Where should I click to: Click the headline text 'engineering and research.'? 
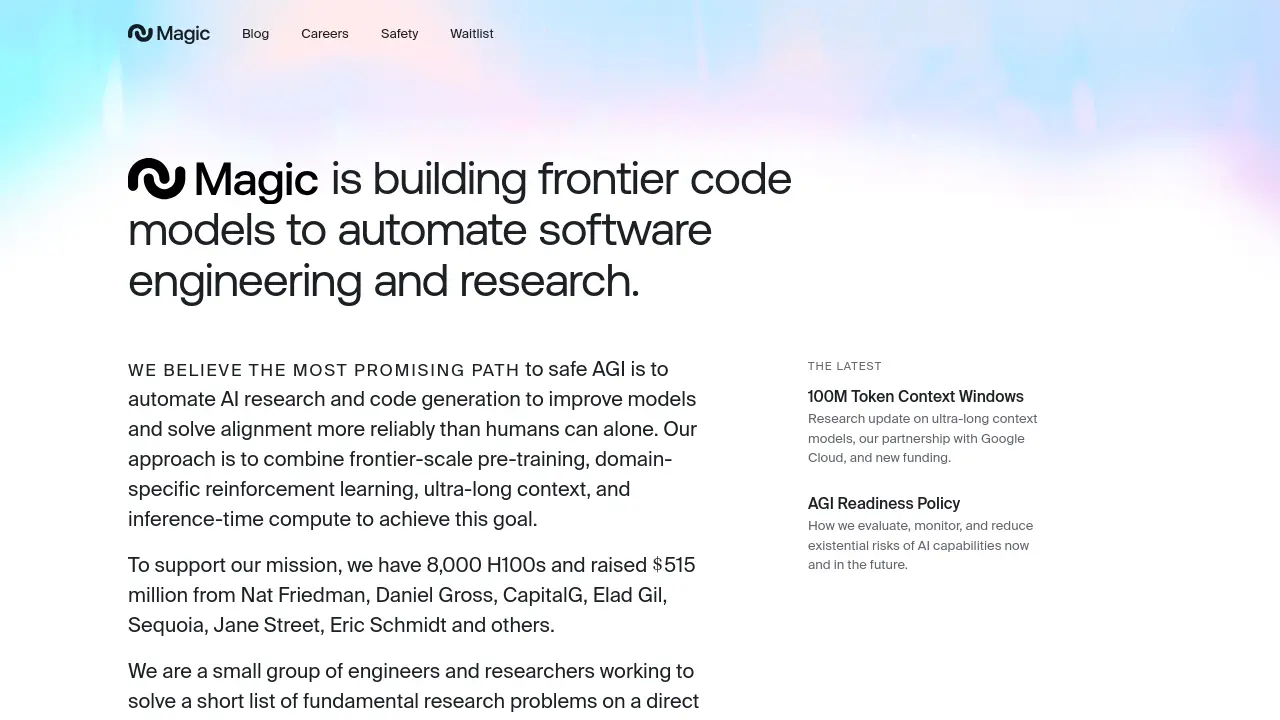(x=384, y=282)
